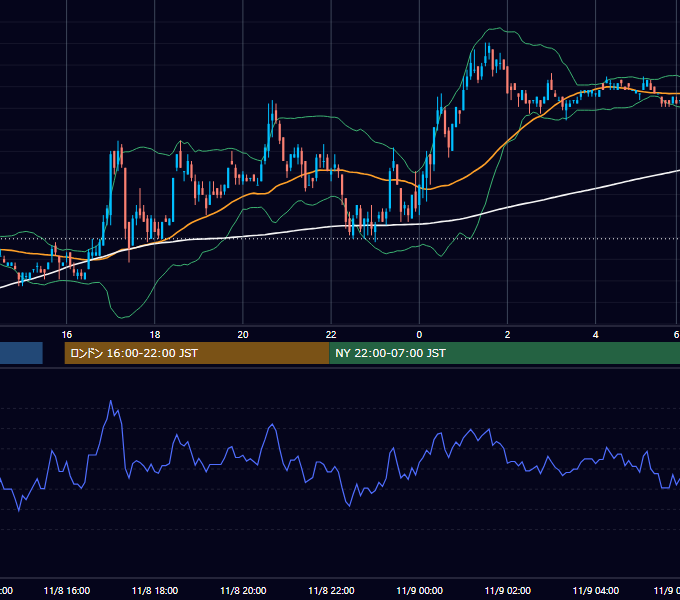Click the 11/9 04:00 date label
Viewport: 680px width, 600px height.
click(596, 590)
